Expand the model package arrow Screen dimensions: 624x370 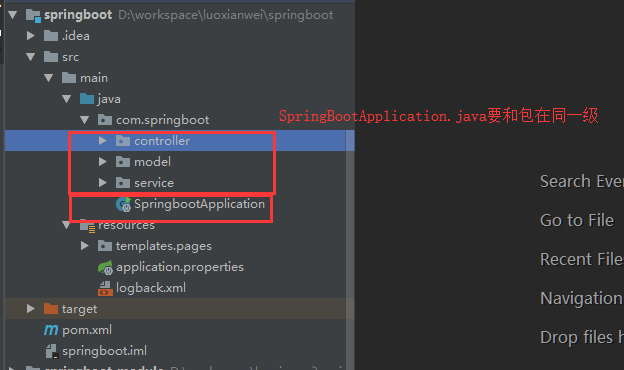click(x=103, y=162)
